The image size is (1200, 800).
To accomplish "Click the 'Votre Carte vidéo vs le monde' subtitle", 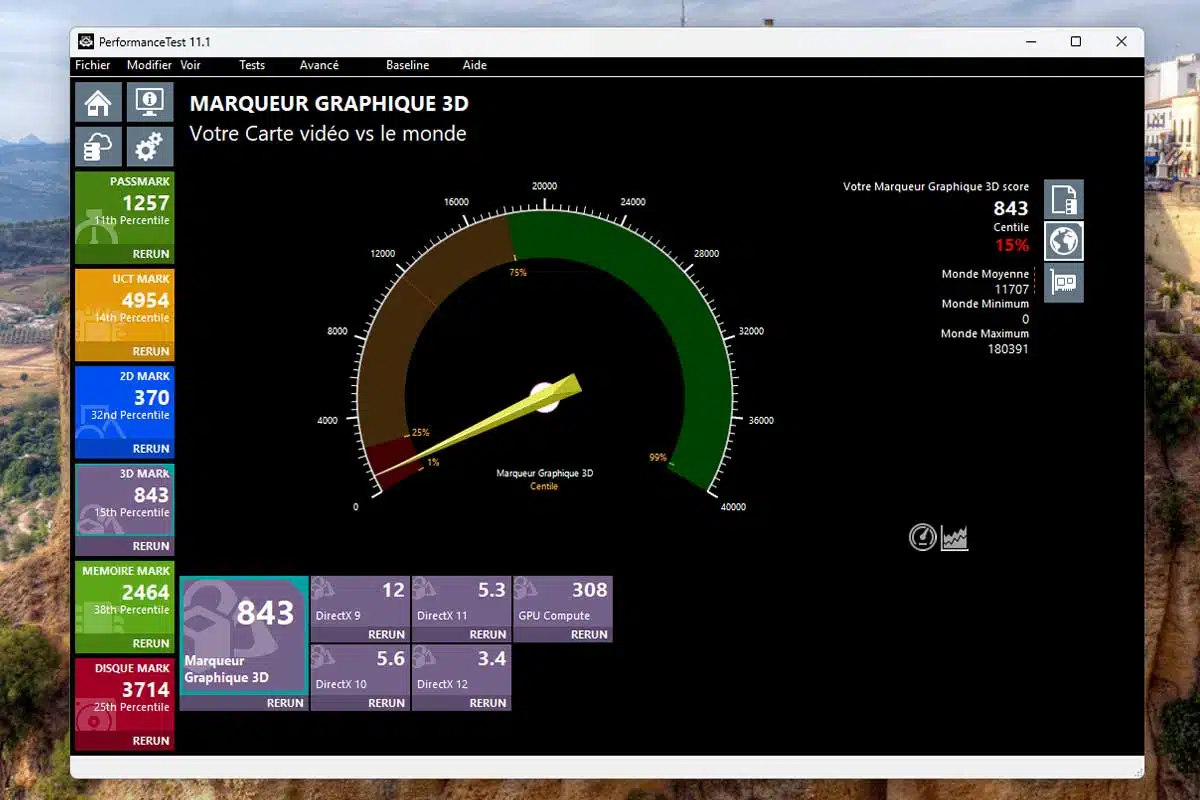I will pos(328,133).
